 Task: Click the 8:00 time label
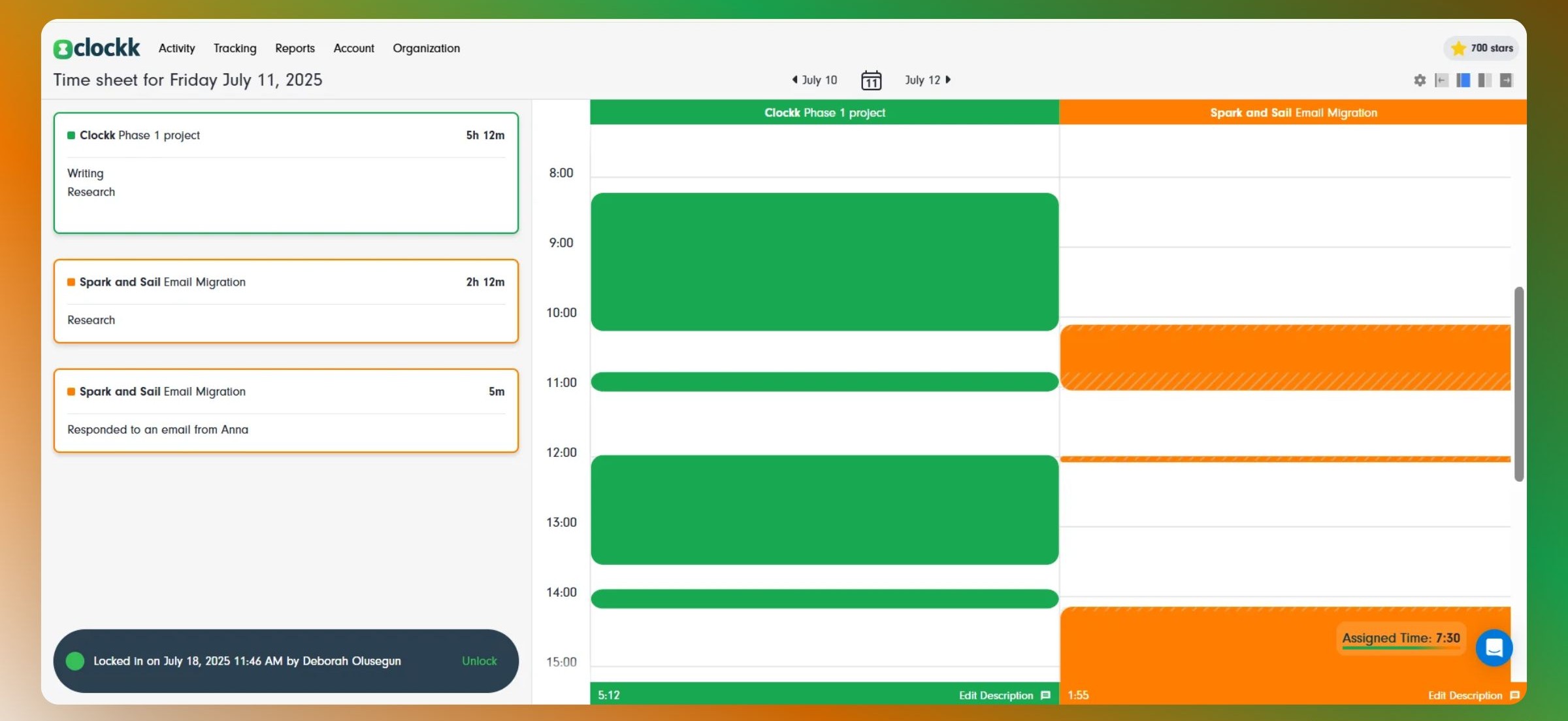click(561, 173)
